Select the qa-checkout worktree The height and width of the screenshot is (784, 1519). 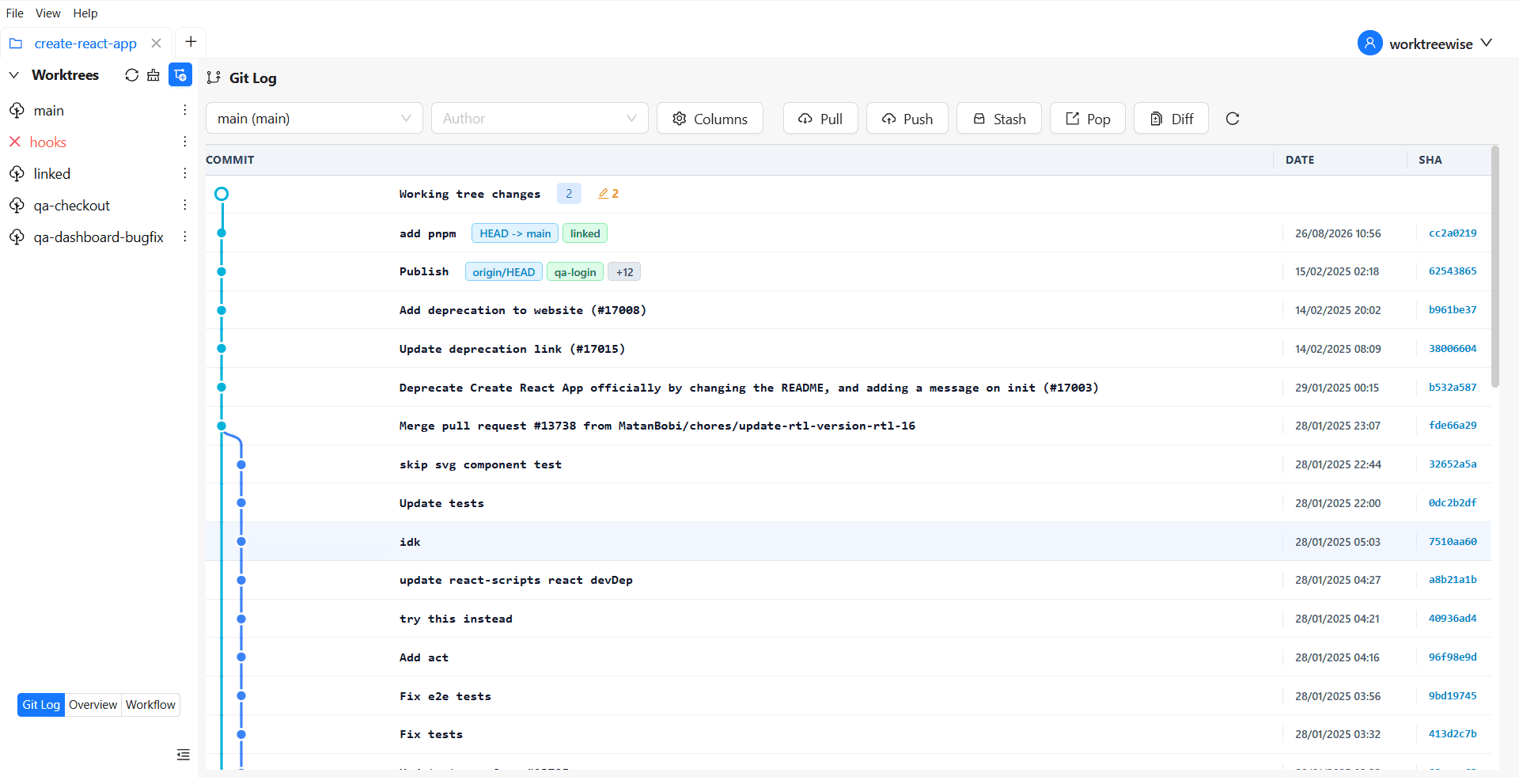point(71,206)
